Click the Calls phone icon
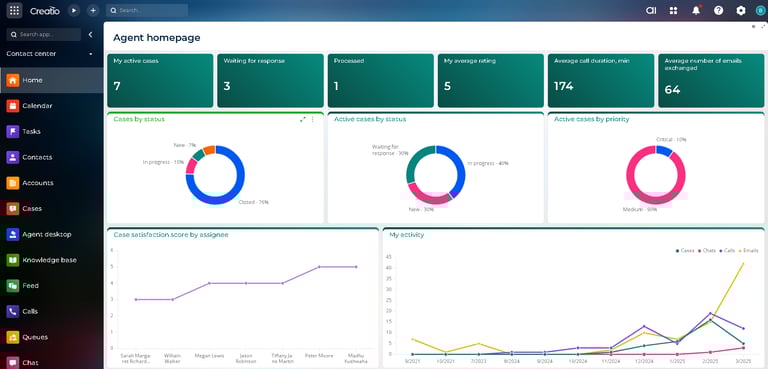This screenshot has width=768, height=369. [x=13, y=311]
